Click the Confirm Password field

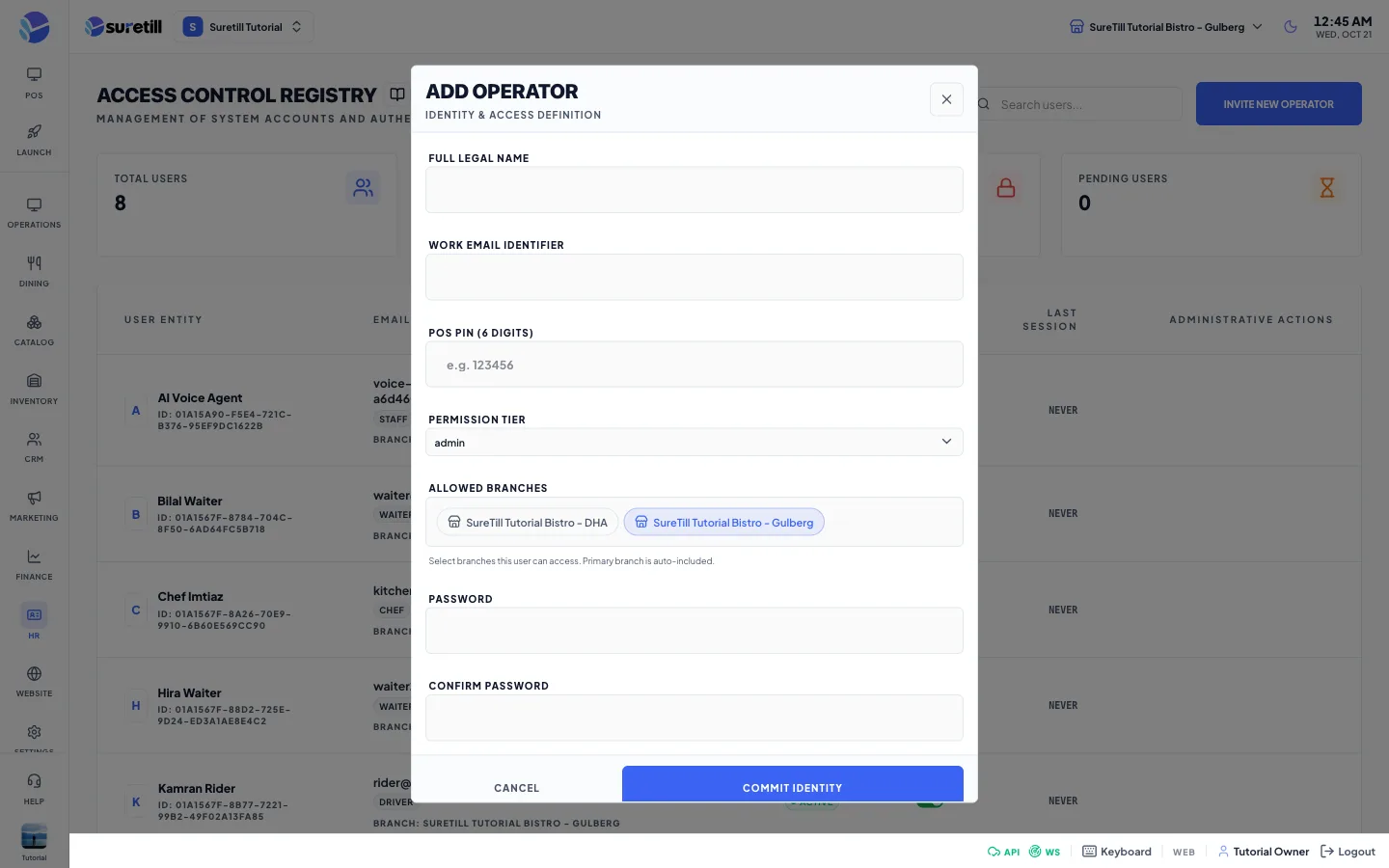[694, 718]
